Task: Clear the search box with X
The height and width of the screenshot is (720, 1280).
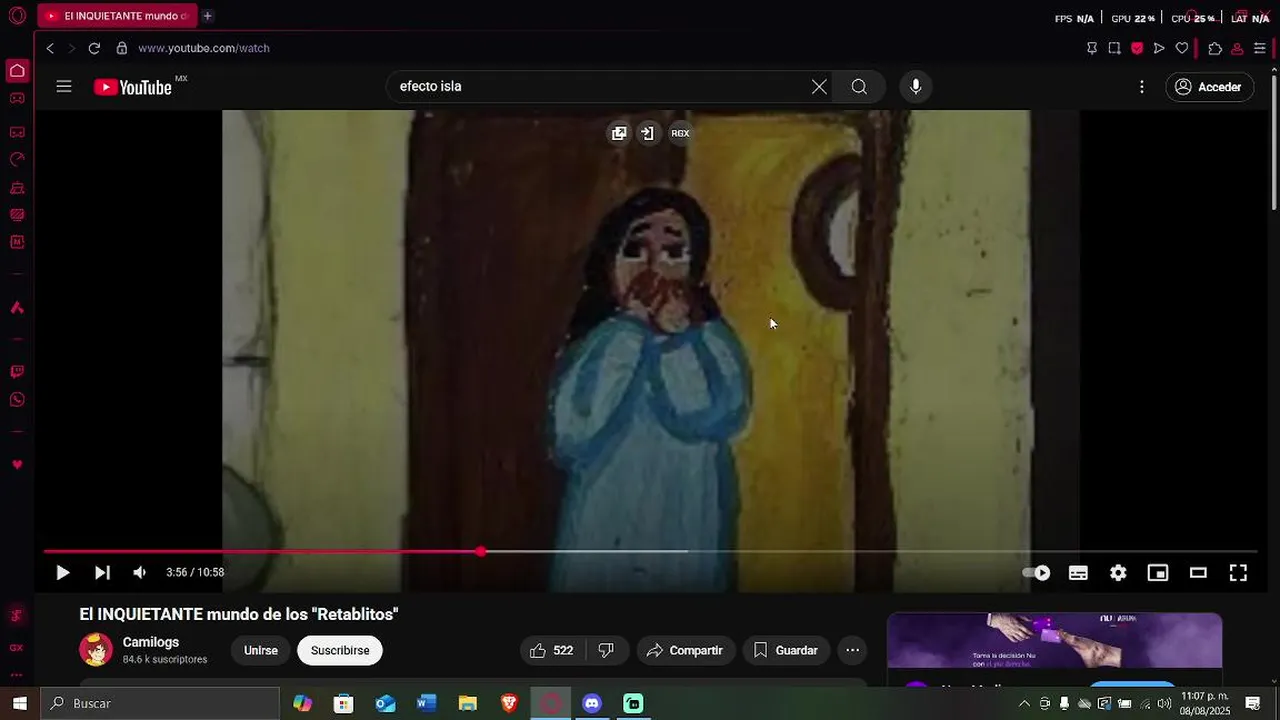Action: (819, 87)
